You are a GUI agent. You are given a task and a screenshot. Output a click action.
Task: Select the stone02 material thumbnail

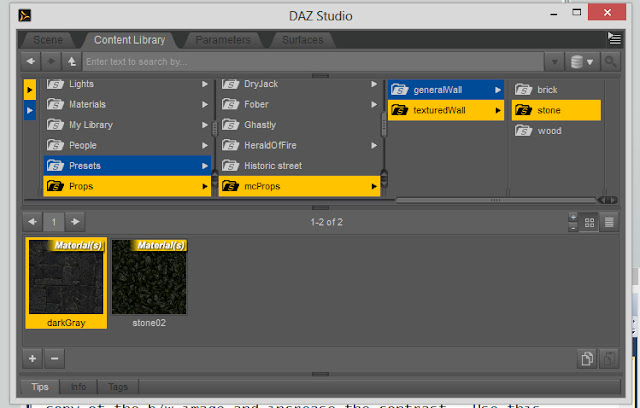click(x=149, y=283)
